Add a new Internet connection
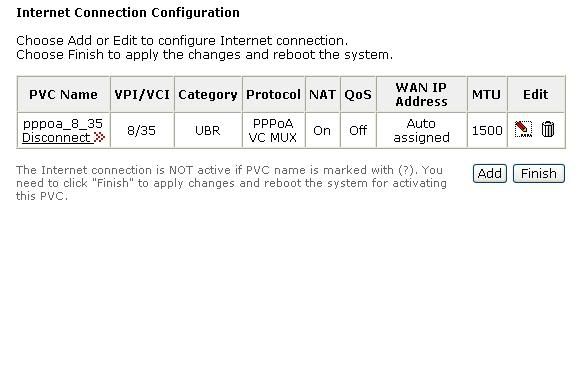The width and height of the screenshot is (588, 384). point(490,174)
